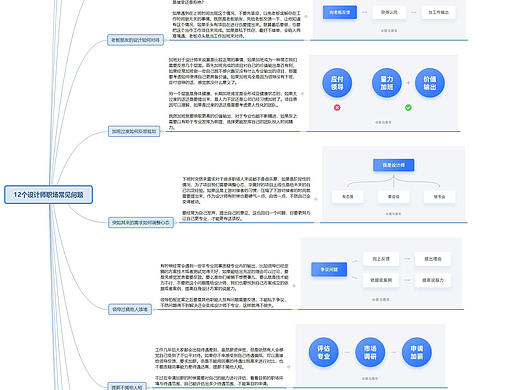Click the blue box labeled 争议问题

tap(329, 269)
